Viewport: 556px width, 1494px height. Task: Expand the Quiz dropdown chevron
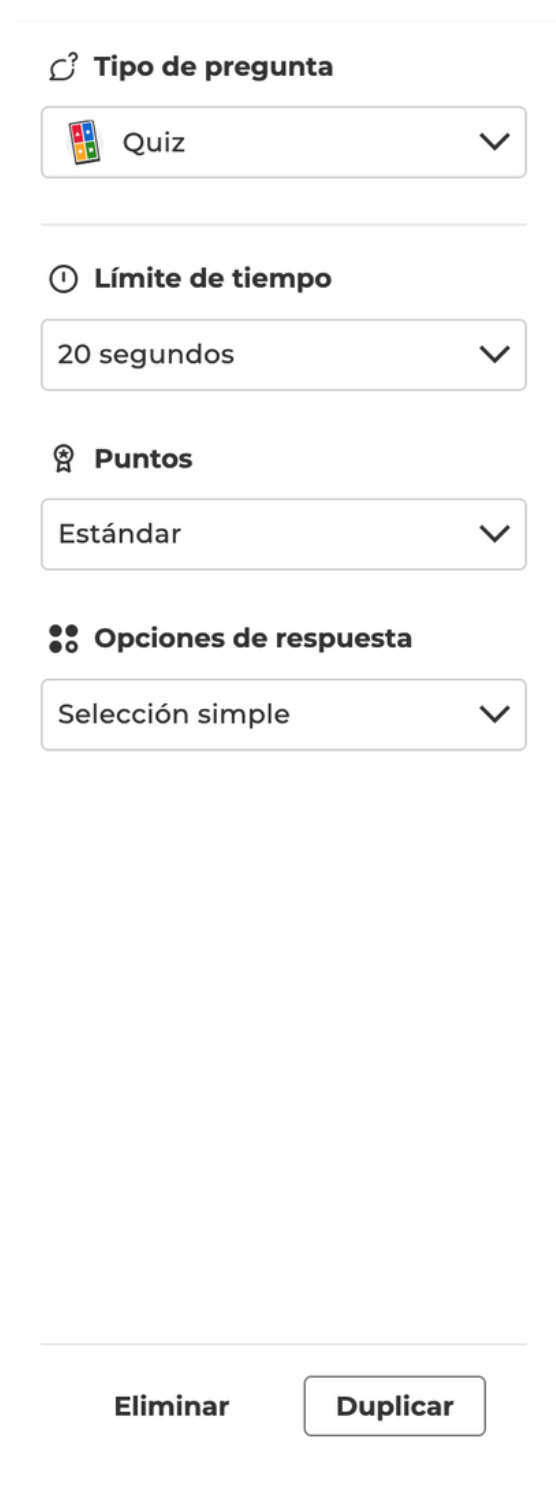(x=494, y=143)
